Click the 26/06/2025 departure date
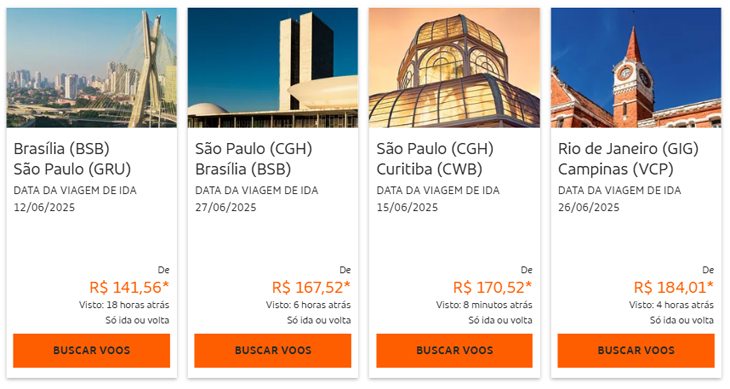This screenshot has height=389, width=730. pyautogui.click(x=589, y=207)
